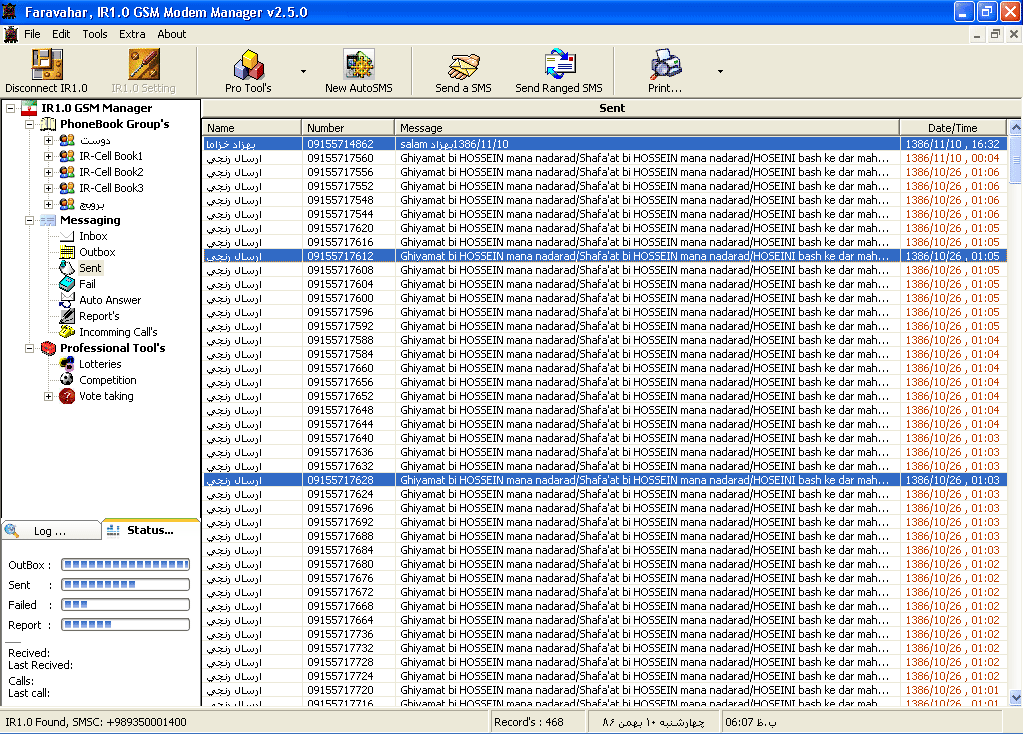Click the IR1.0 GSM Manager flag icon
This screenshot has width=1023, height=734.
tap(29, 108)
